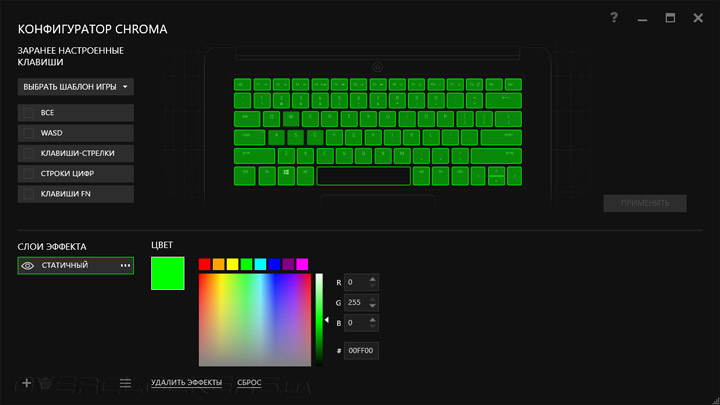
Task: Pick the cyan preset color swatch
Action: 260,264
